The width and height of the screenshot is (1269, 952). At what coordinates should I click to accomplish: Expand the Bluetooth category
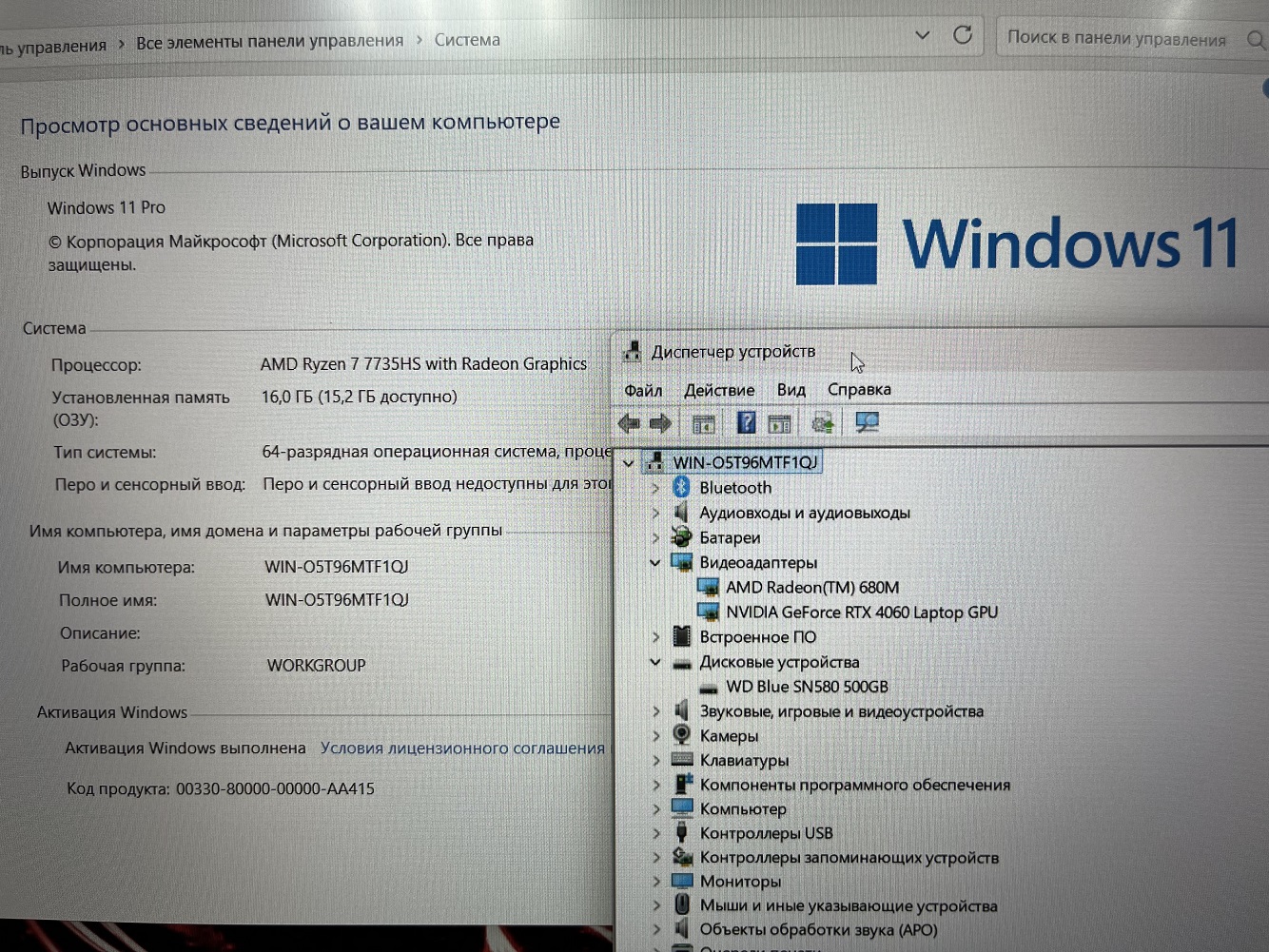[655, 488]
